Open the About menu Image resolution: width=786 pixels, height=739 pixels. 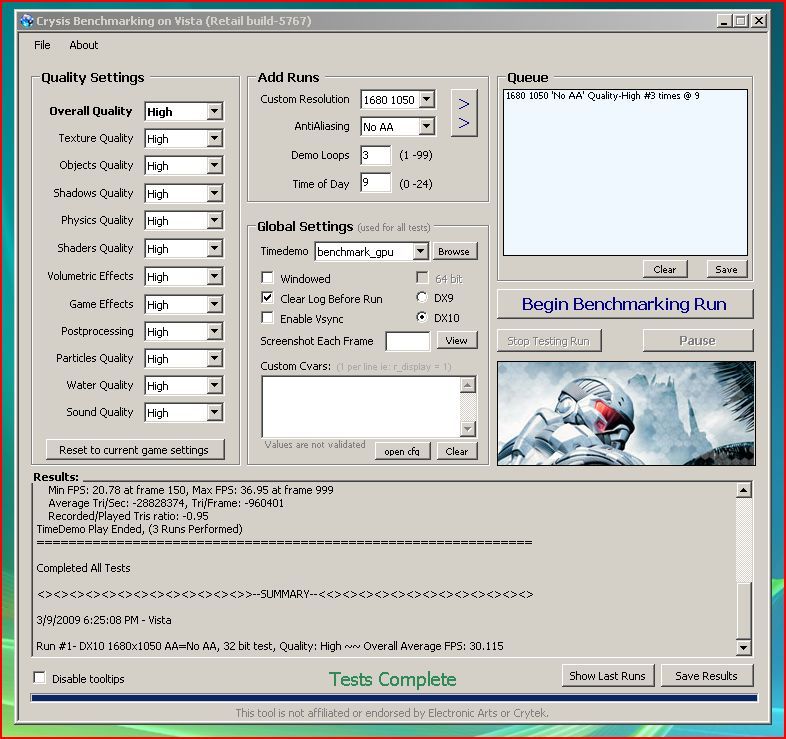click(x=84, y=45)
